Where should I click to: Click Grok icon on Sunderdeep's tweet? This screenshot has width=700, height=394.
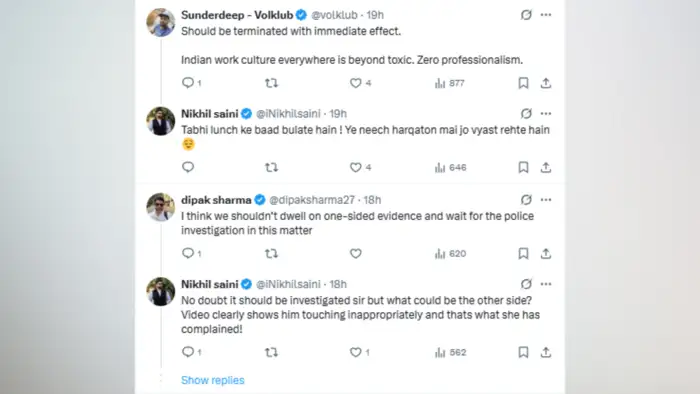[x=526, y=15]
